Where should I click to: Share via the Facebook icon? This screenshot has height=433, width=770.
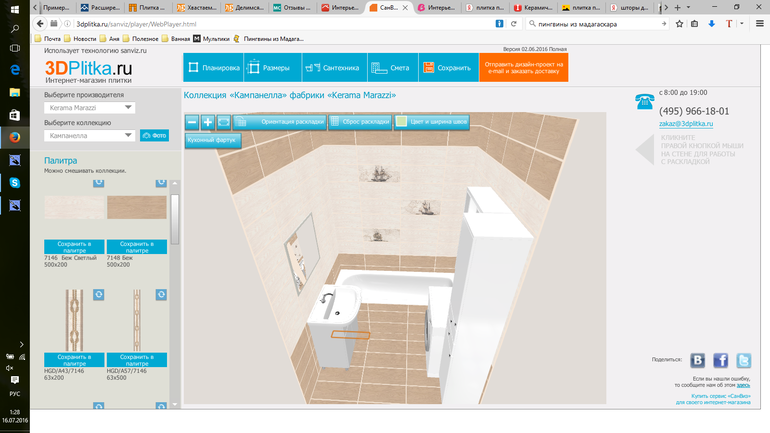[720, 361]
